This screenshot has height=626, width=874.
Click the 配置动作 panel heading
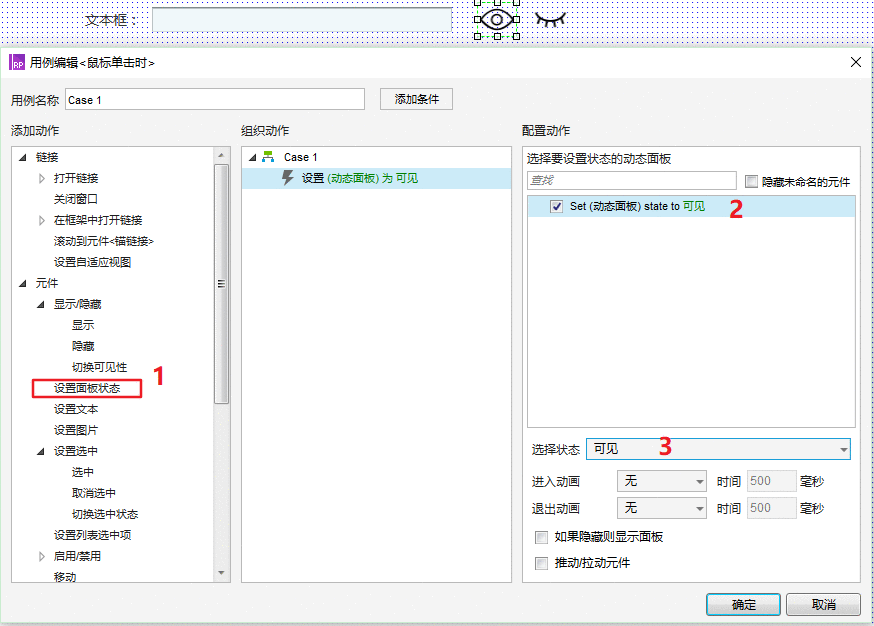coord(546,130)
